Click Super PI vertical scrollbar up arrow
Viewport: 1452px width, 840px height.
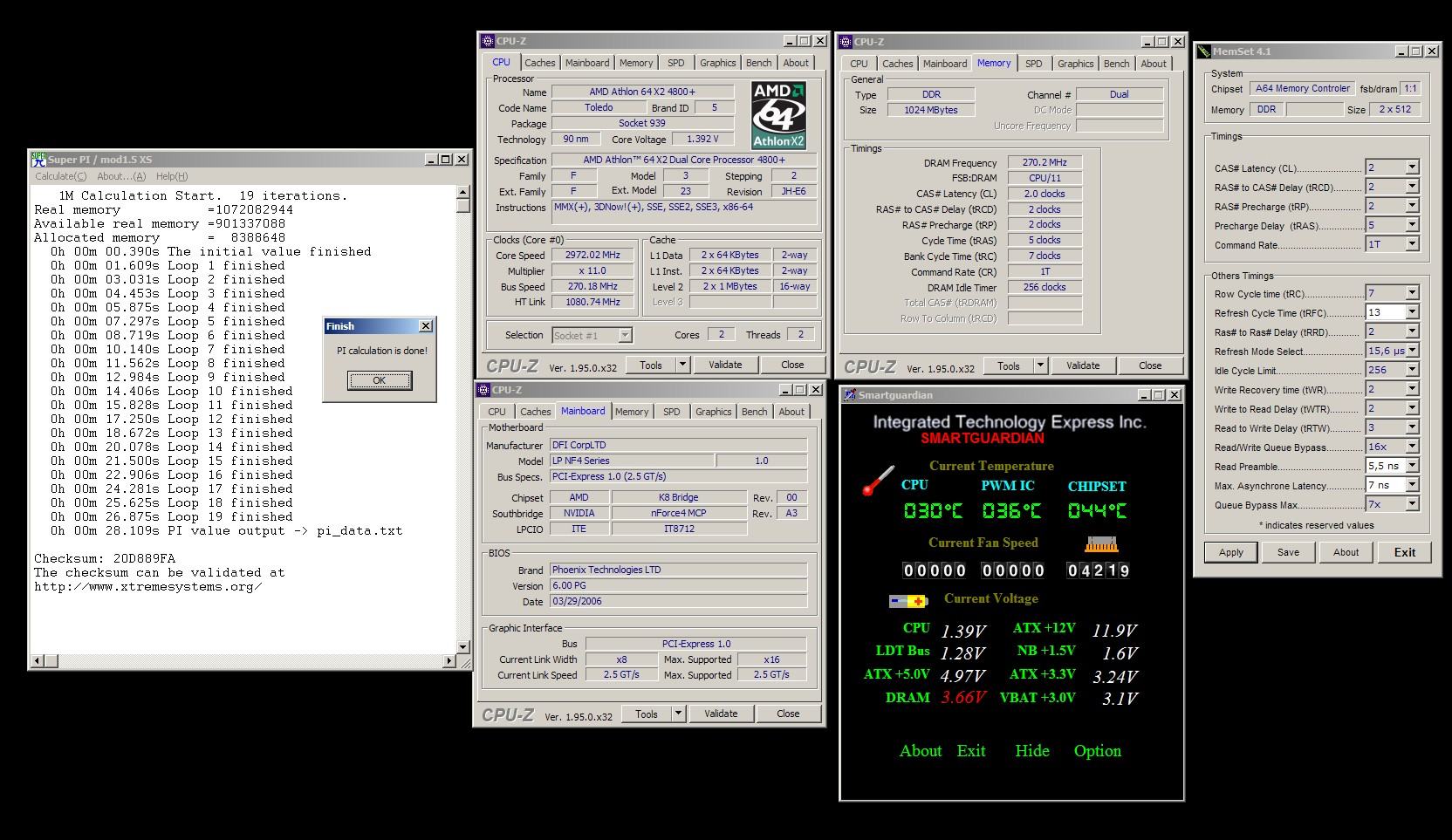(463, 194)
